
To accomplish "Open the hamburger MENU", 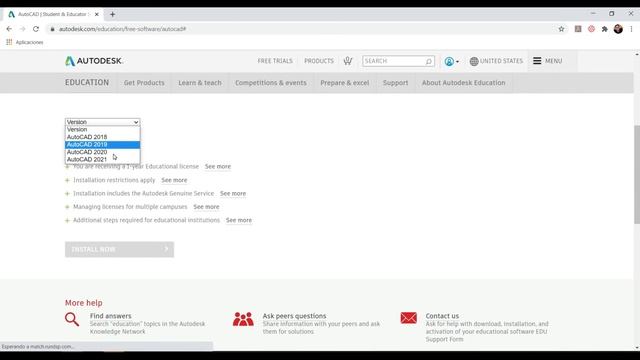I will (547, 61).
